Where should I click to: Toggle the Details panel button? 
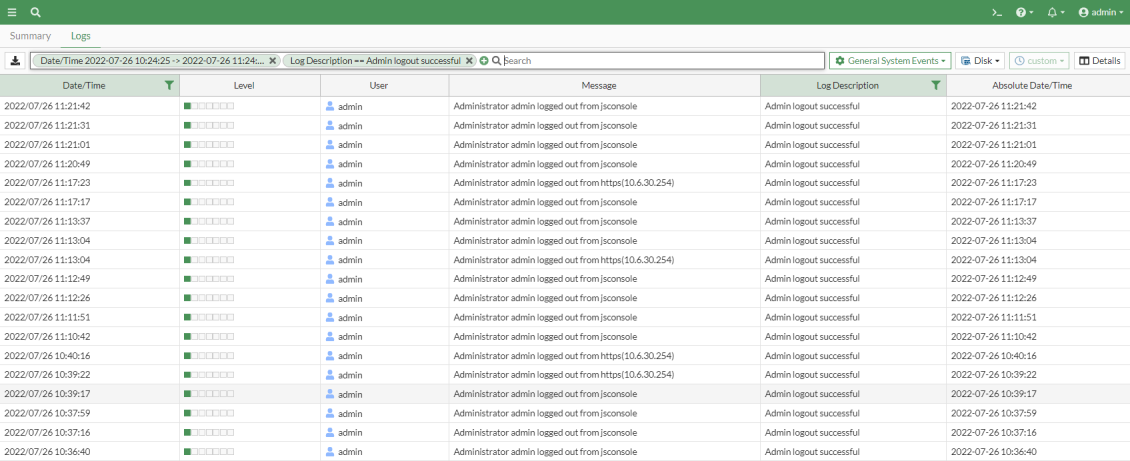pyautogui.click(x=1099, y=61)
